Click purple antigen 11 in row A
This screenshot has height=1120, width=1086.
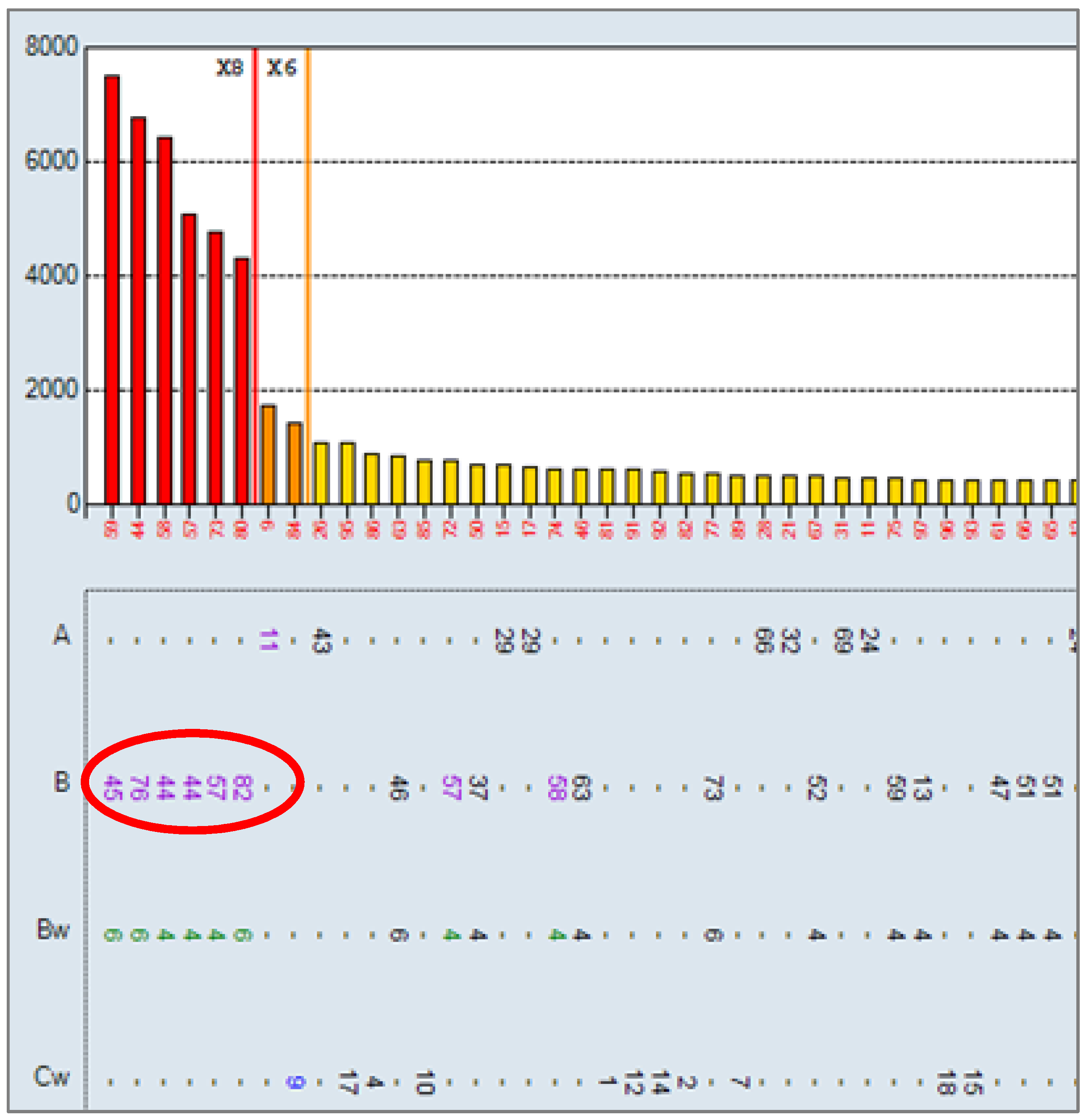click(269, 640)
